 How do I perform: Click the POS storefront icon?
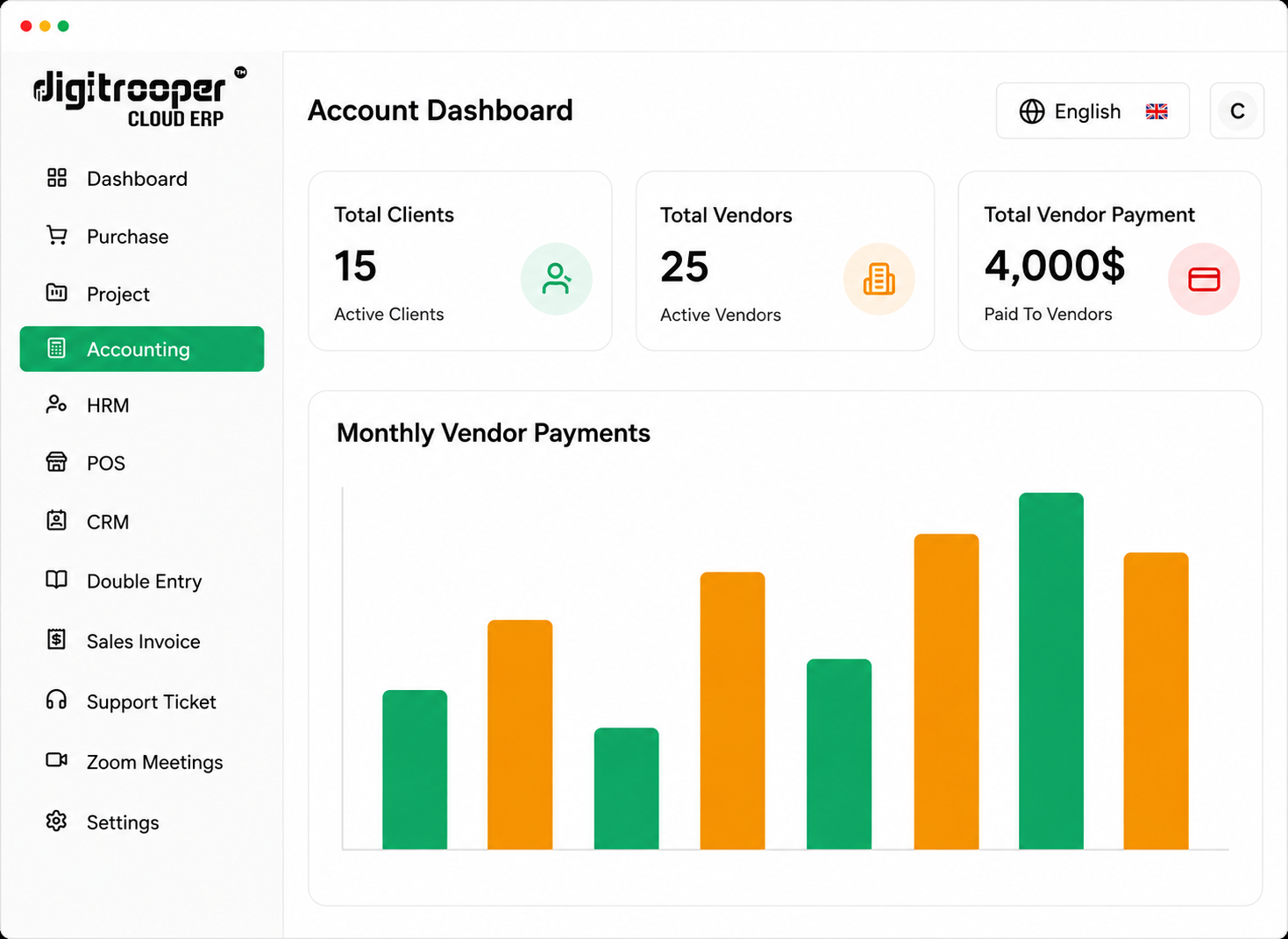pyautogui.click(x=57, y=462)
